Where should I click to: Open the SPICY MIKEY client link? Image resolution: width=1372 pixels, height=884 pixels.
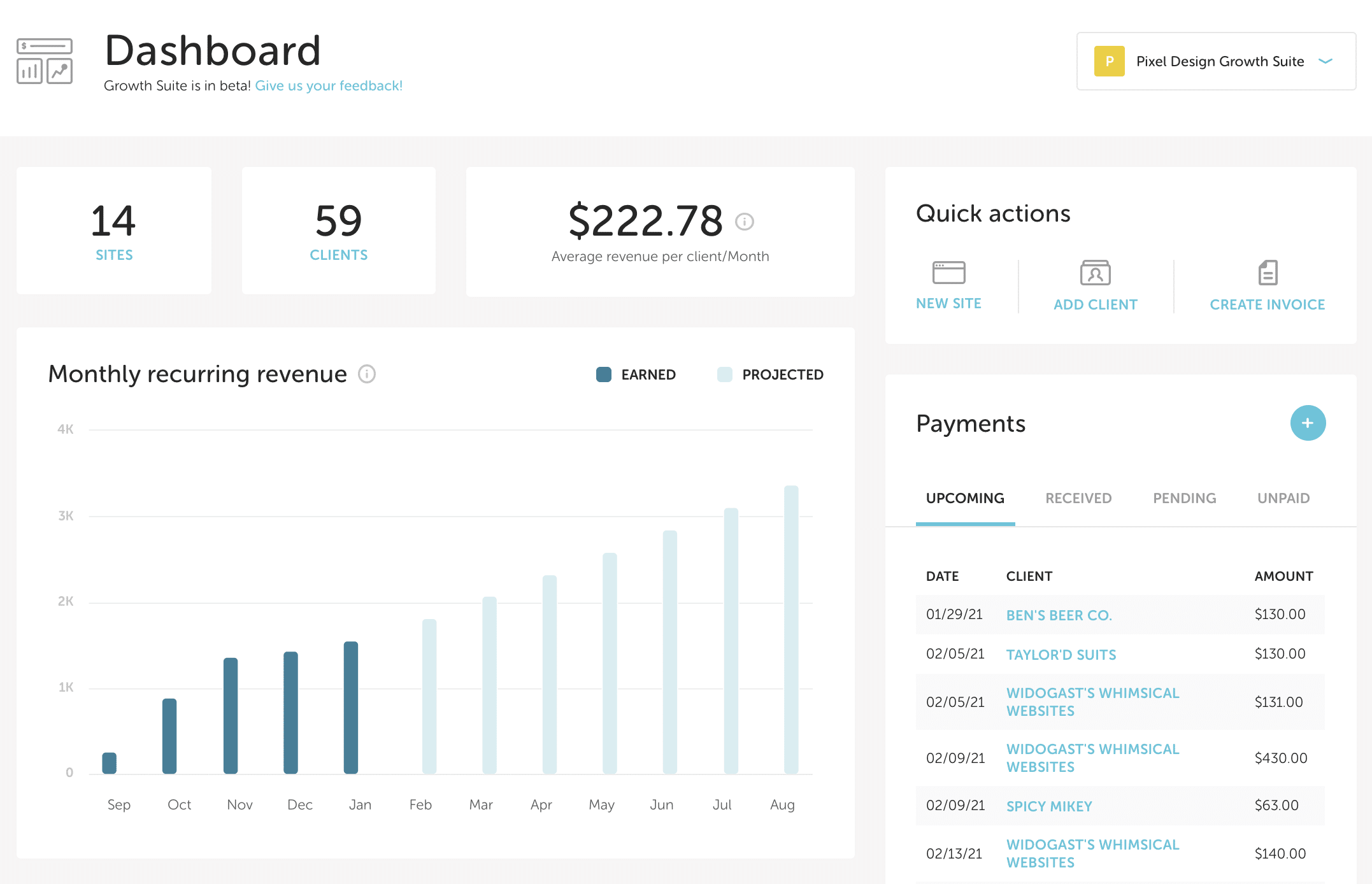1049,806
